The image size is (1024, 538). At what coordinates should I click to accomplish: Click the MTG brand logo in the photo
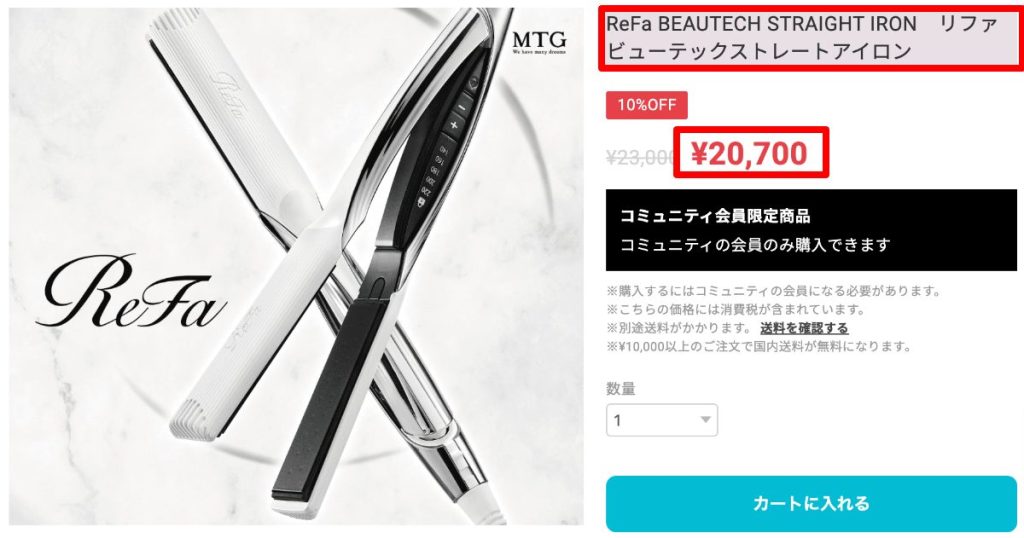(539, 42)
